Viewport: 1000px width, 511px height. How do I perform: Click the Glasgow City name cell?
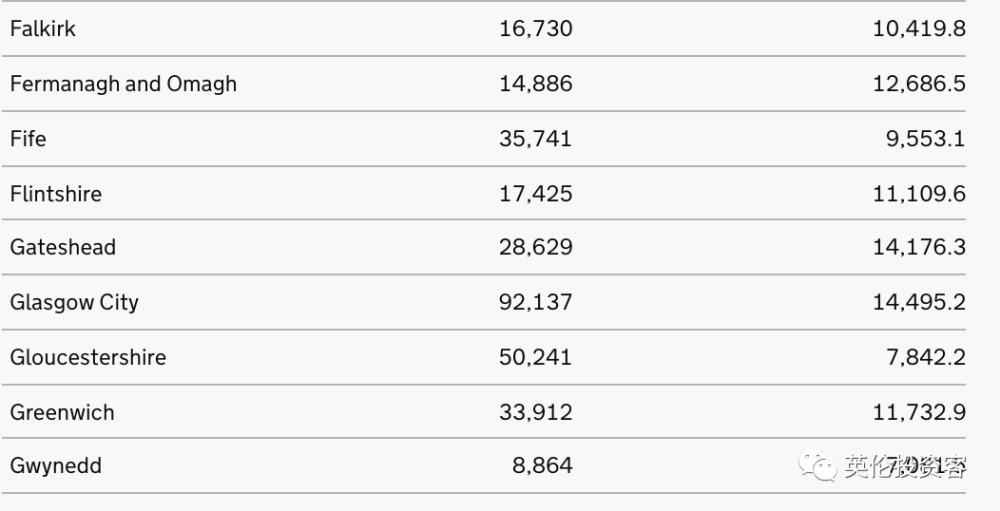point(74,302)
